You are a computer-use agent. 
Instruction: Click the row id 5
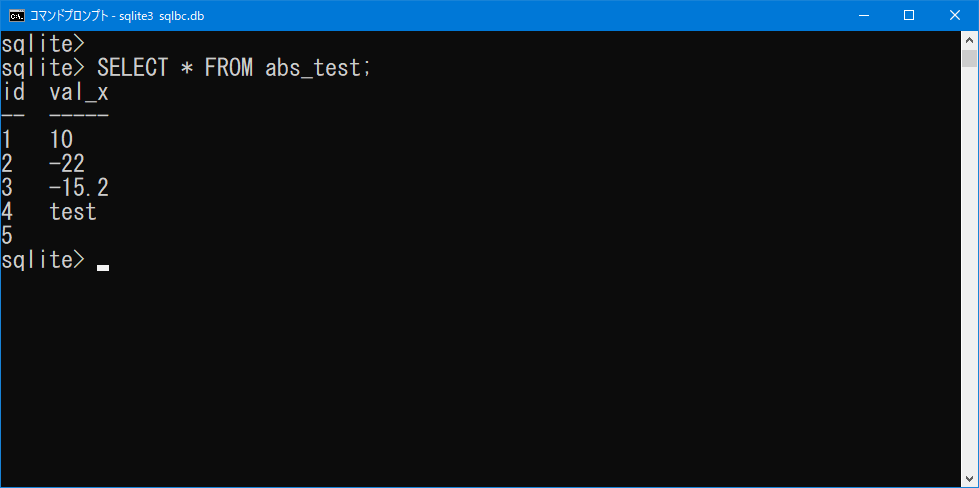[x=7, y=235]
